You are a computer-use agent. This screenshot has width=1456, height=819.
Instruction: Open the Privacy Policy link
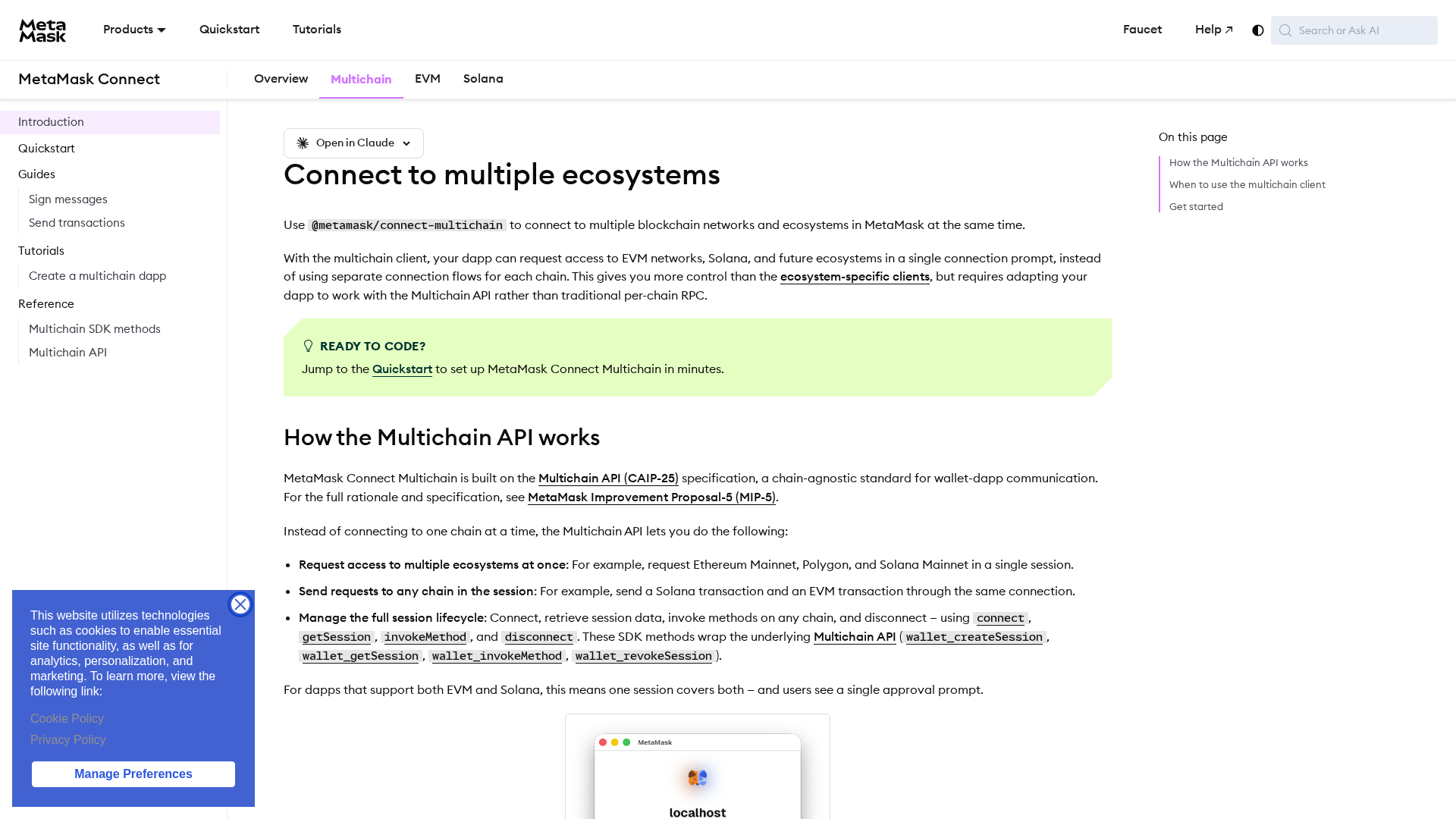(68, 740)
